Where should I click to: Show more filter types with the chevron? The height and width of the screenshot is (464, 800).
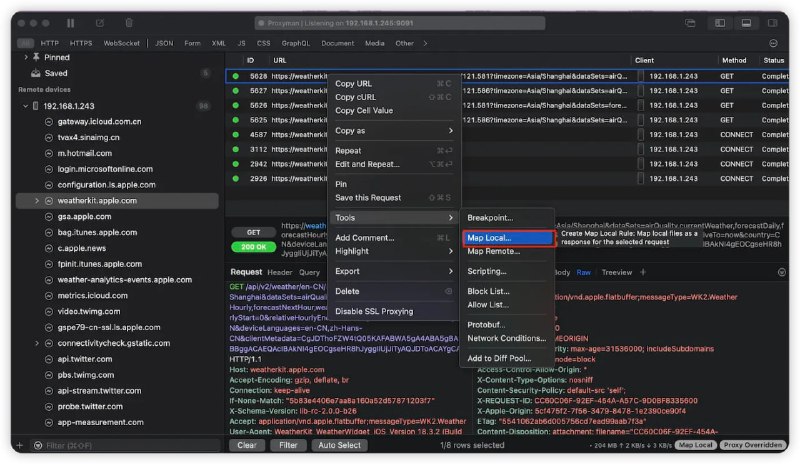pos(425,43)
